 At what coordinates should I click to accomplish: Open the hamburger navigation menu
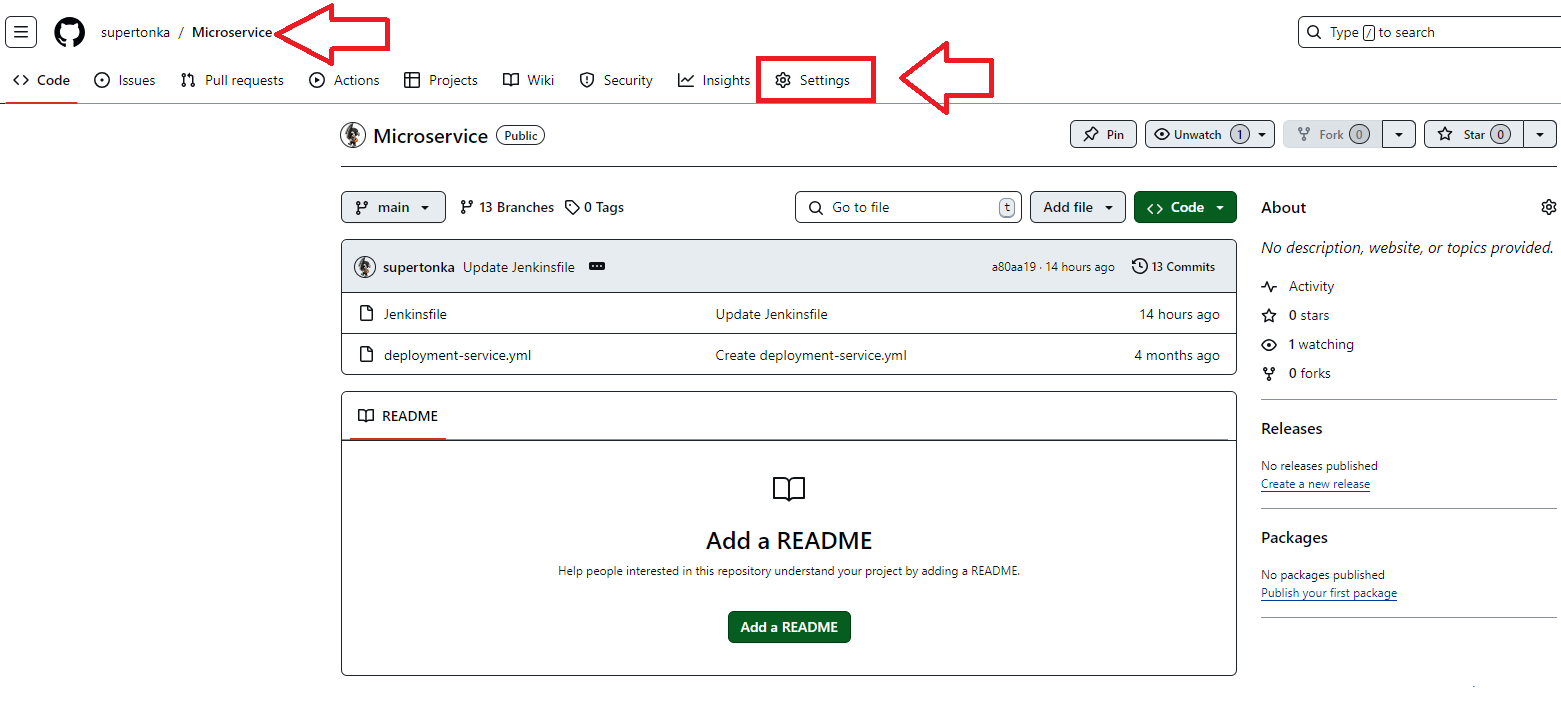[21, 32]
